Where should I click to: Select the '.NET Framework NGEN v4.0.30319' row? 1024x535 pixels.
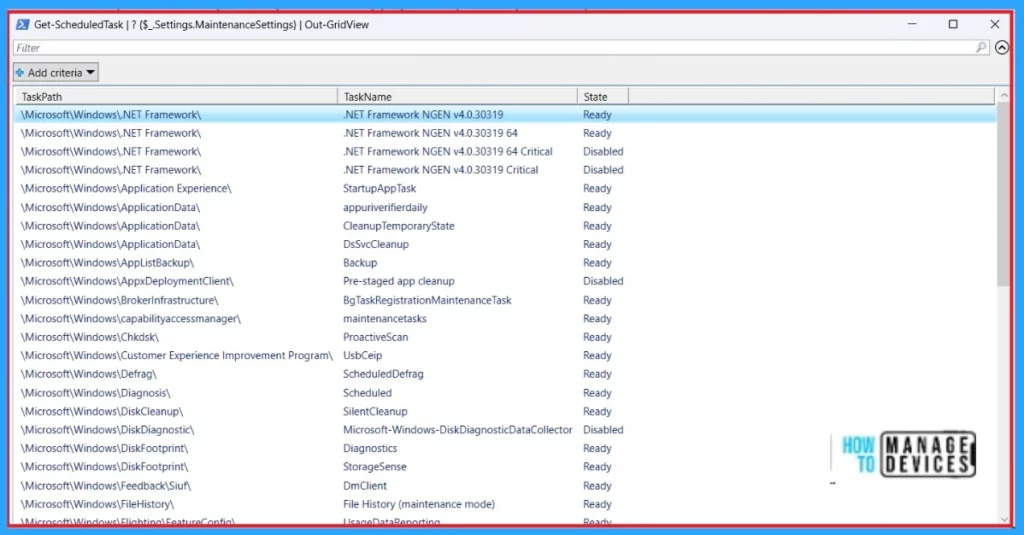click(x=505, y=114)
